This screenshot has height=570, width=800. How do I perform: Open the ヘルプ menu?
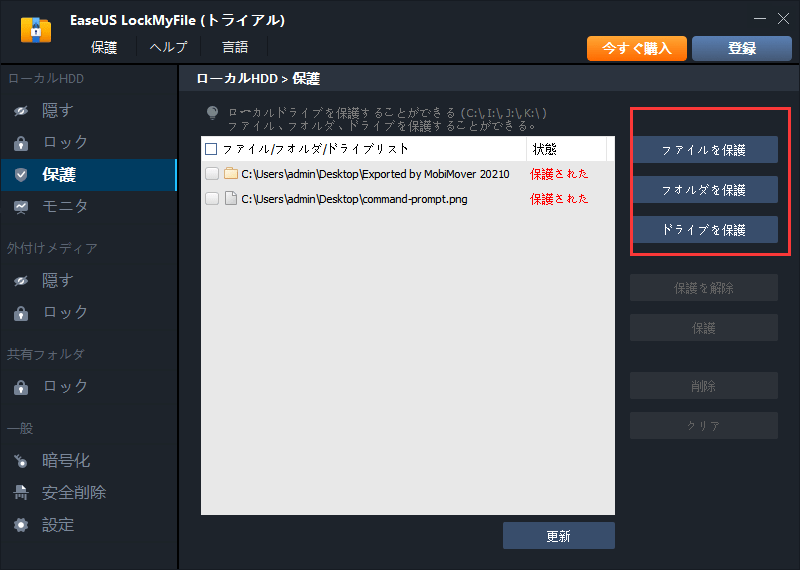168,47
